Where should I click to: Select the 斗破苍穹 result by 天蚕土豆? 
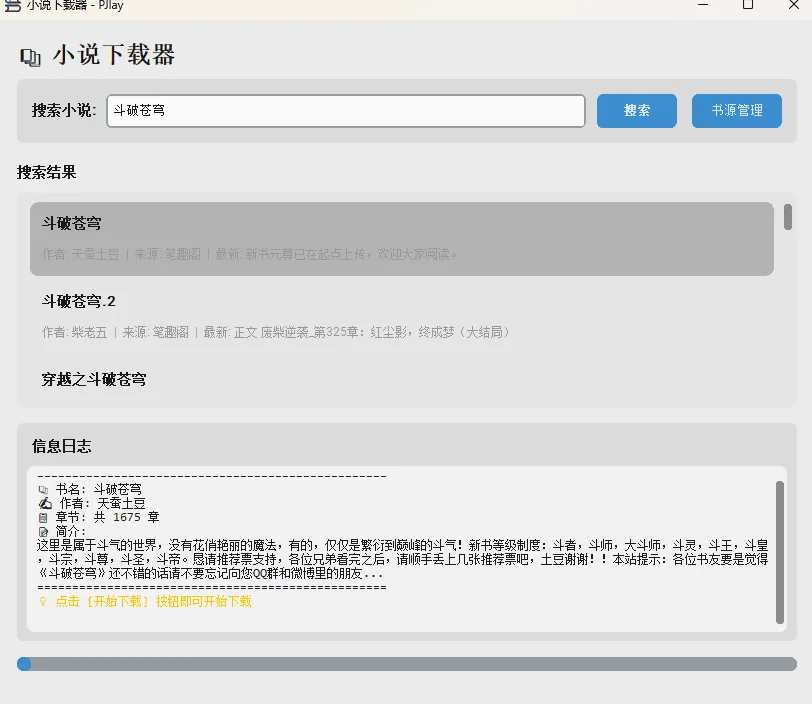[402, 239]
